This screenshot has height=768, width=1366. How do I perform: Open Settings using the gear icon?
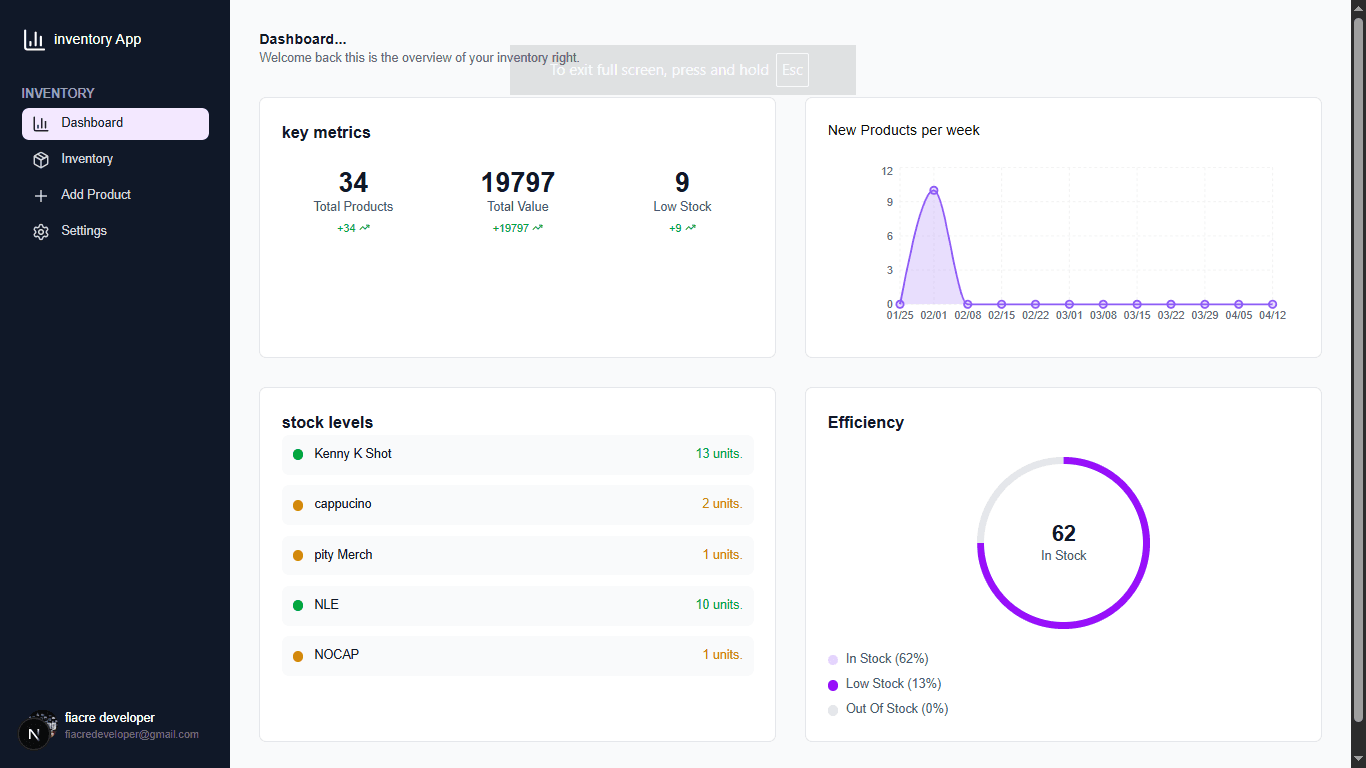pos(41,231)
